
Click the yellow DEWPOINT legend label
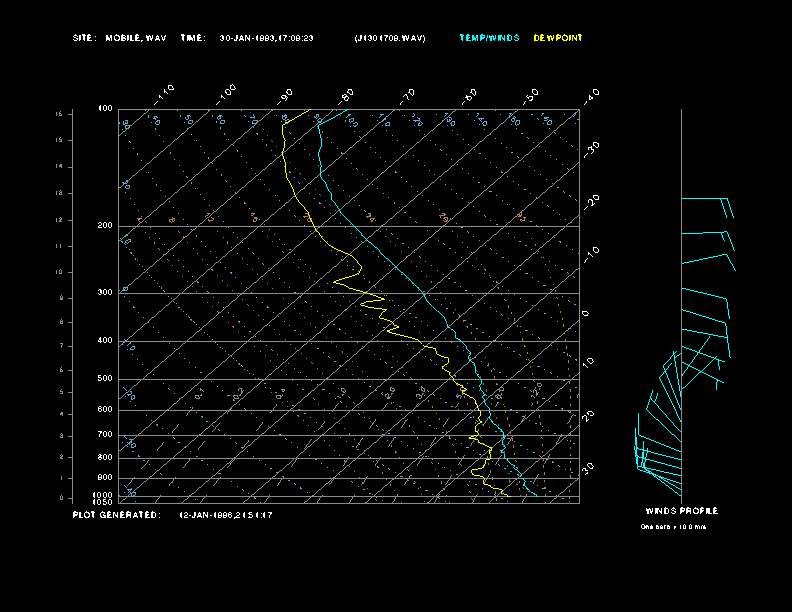point(557,38)
